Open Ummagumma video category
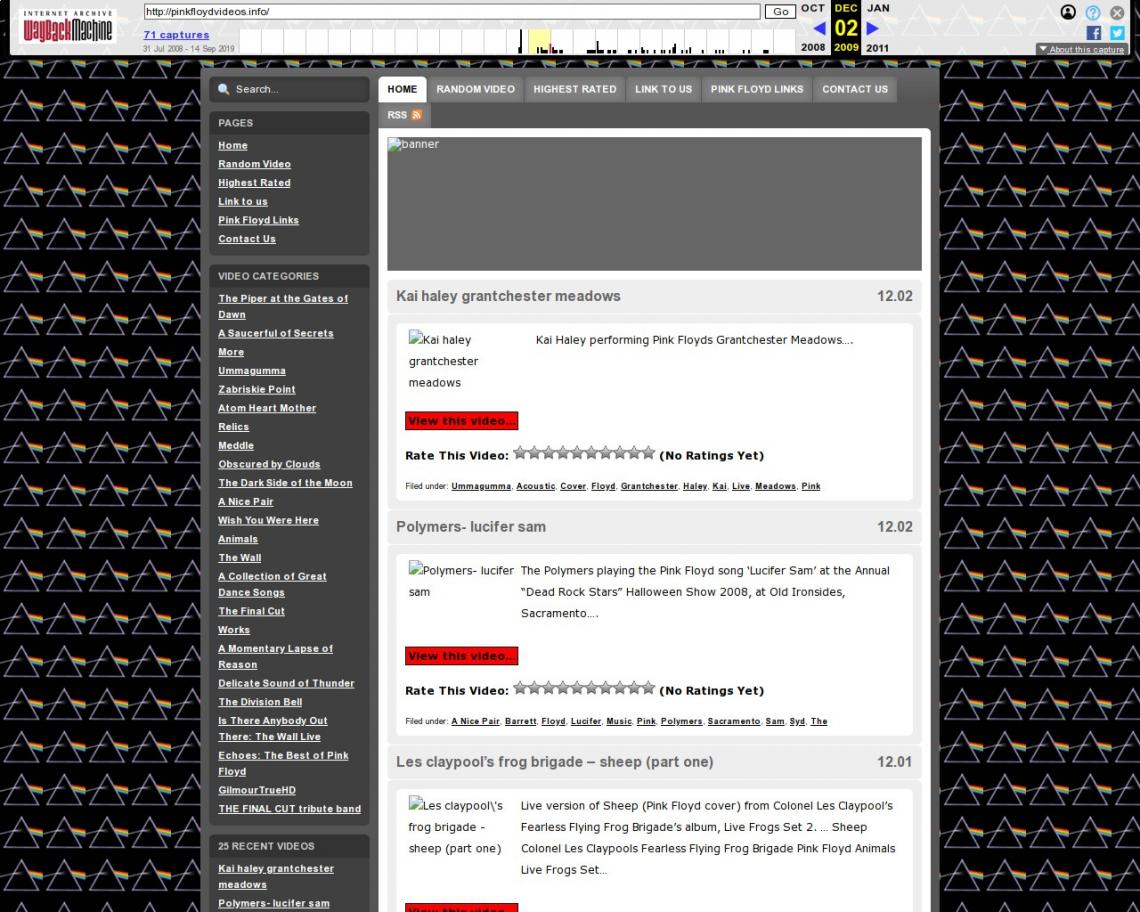 (252, 371)
